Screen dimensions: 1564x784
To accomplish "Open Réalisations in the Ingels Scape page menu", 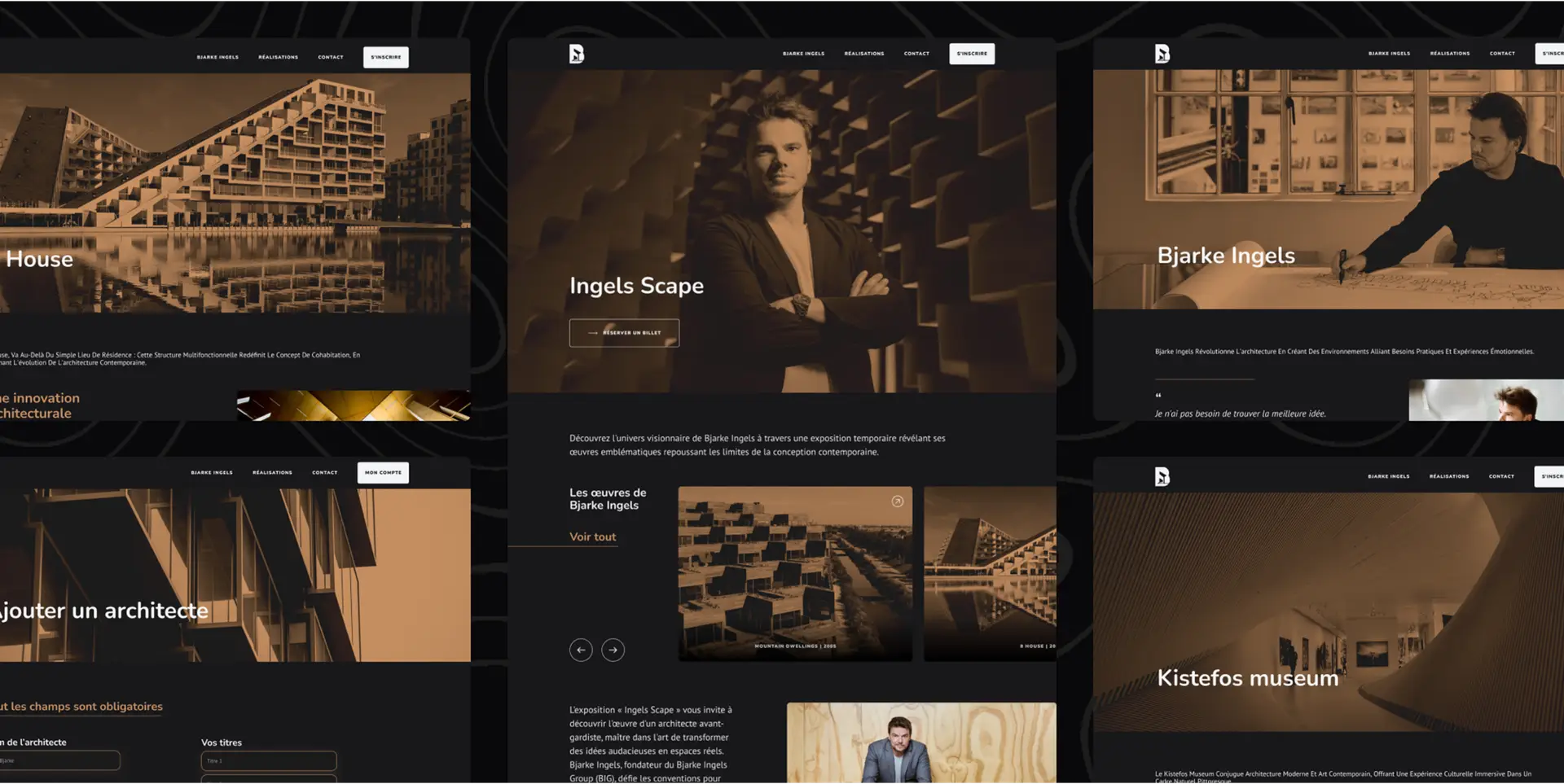I will tap(863, 54).
